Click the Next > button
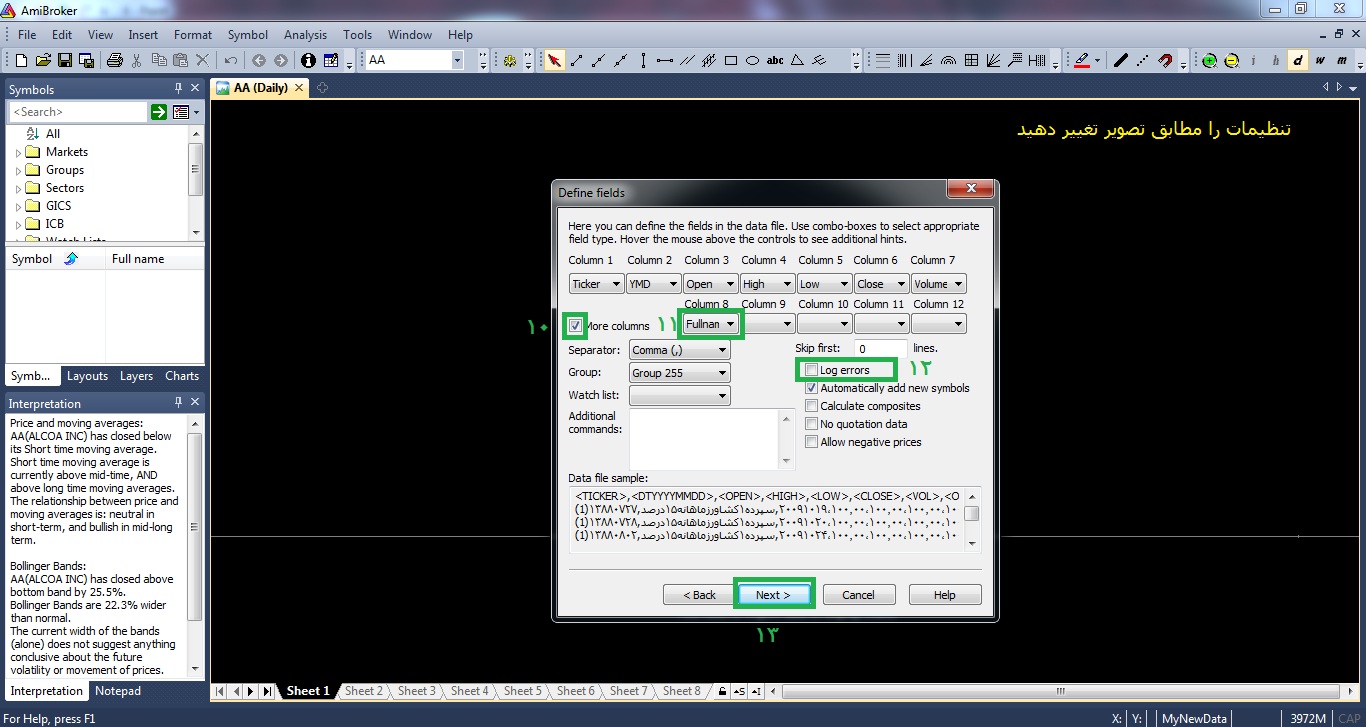 point(773,595)
